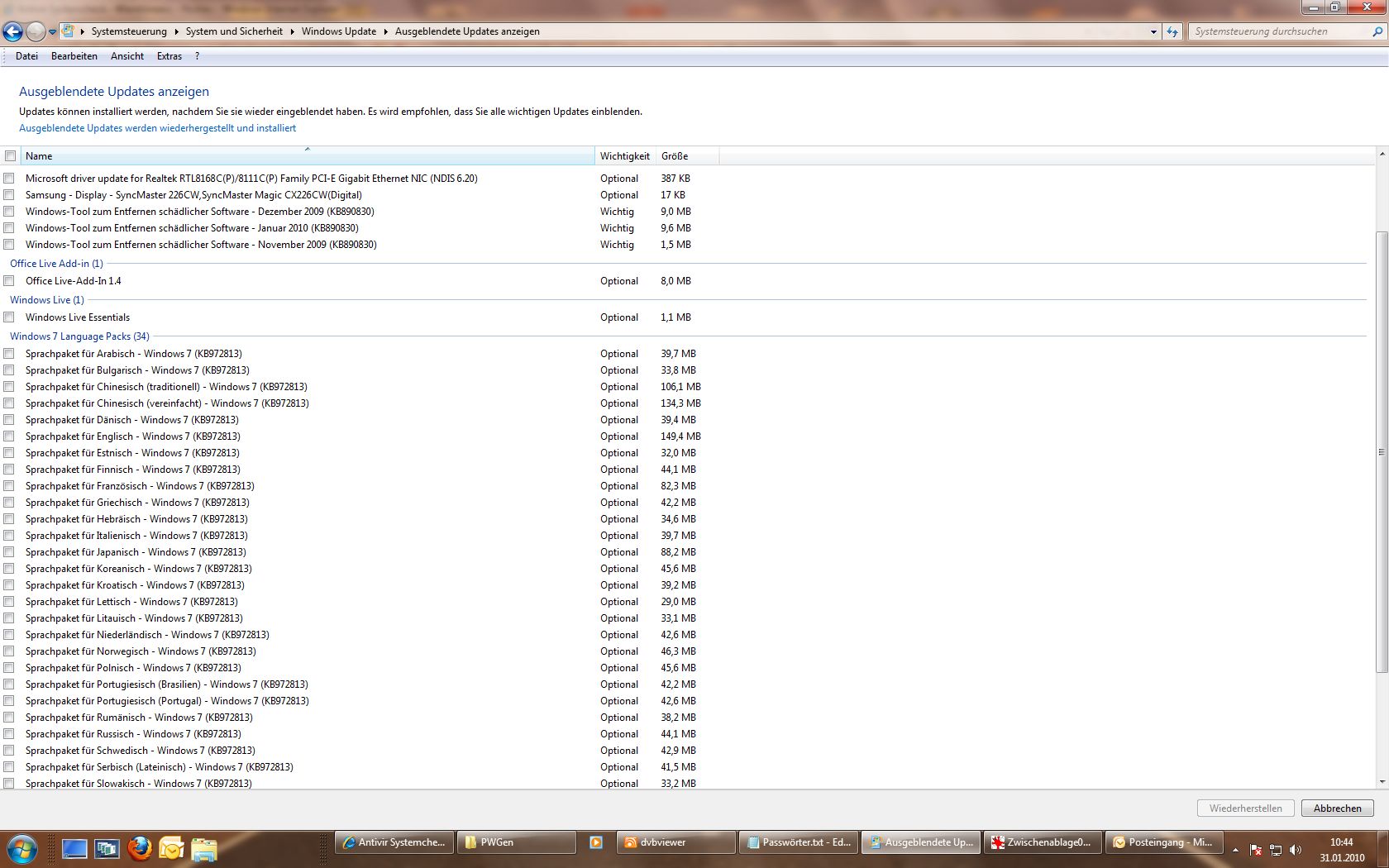Open the Bearbeiten menu
The width and height of the screenshot is (1389, 868).
(x=74, y=56)
